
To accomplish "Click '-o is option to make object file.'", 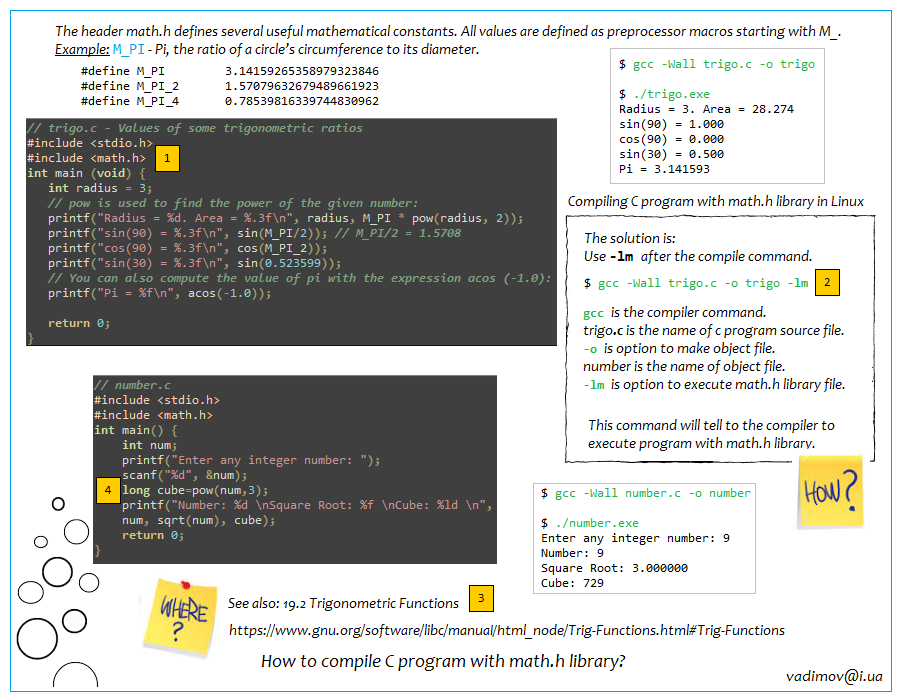I will click(679, 348).
